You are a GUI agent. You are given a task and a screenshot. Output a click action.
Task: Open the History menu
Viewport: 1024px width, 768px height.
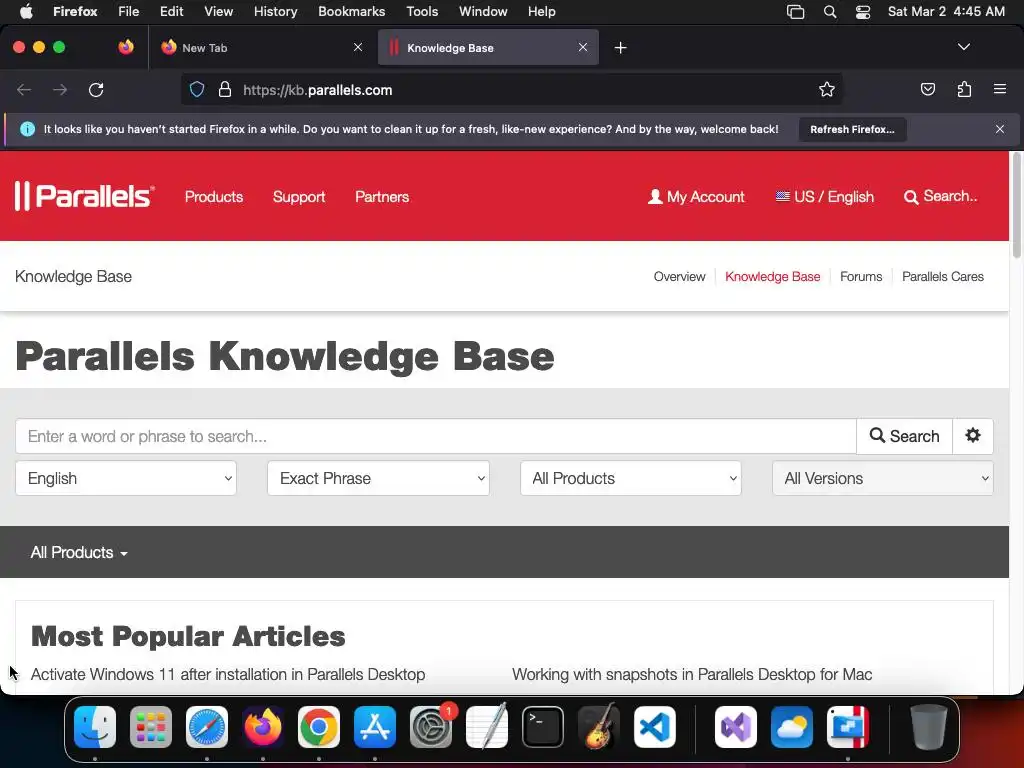[275, 11]
